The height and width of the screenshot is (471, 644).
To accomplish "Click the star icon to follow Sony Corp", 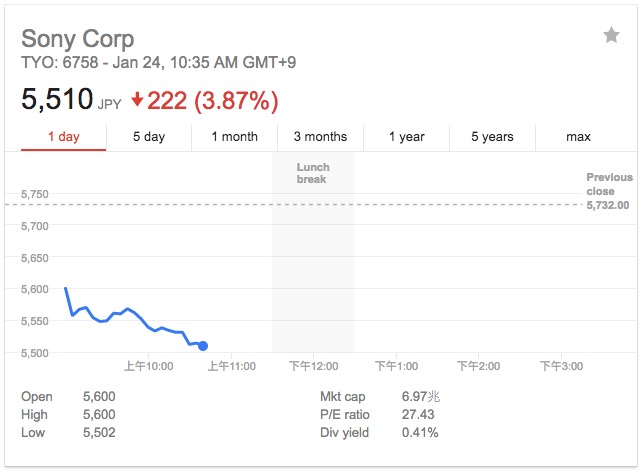I will tap(611, 36).
